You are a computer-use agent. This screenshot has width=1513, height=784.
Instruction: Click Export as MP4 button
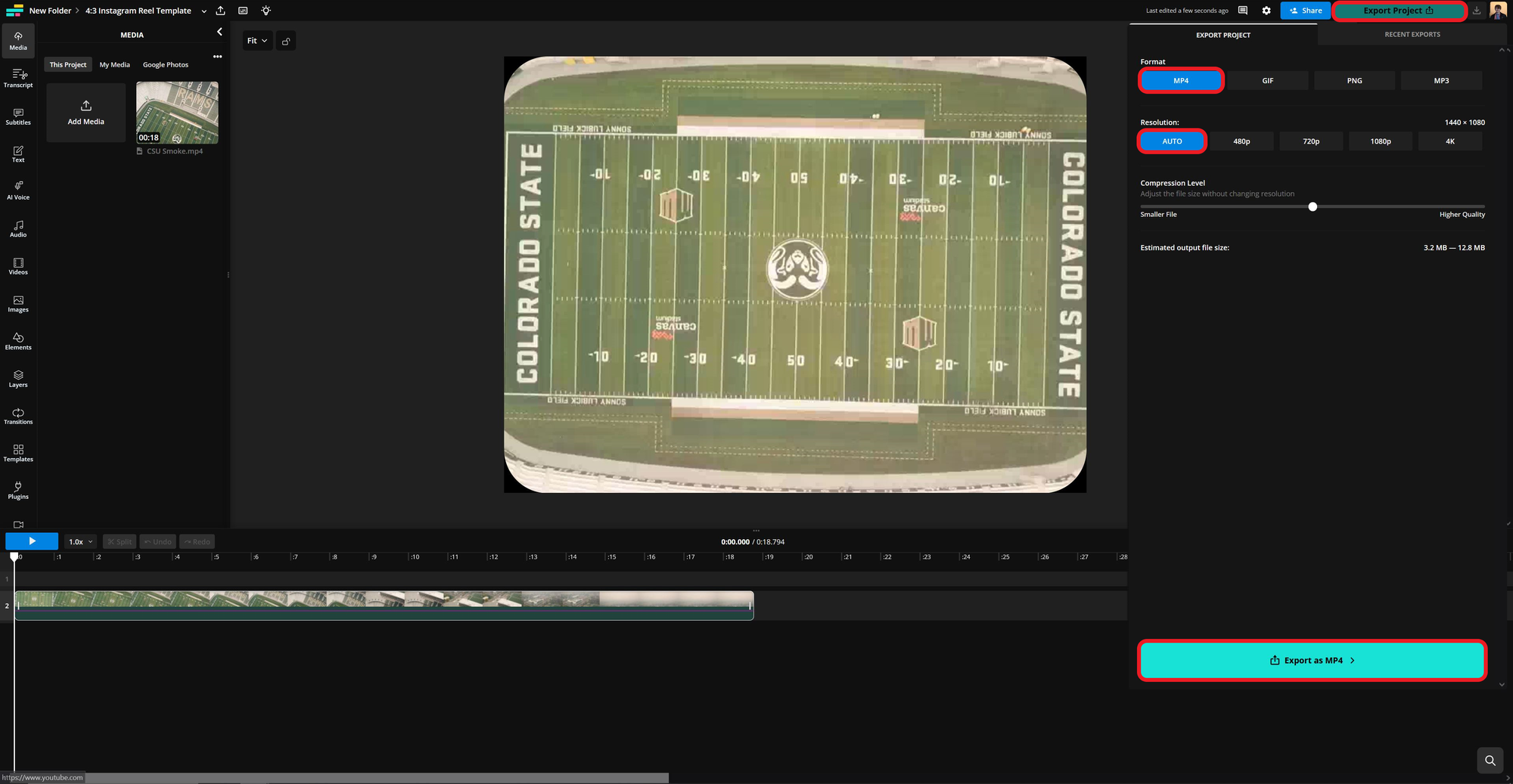[1312, 660]
